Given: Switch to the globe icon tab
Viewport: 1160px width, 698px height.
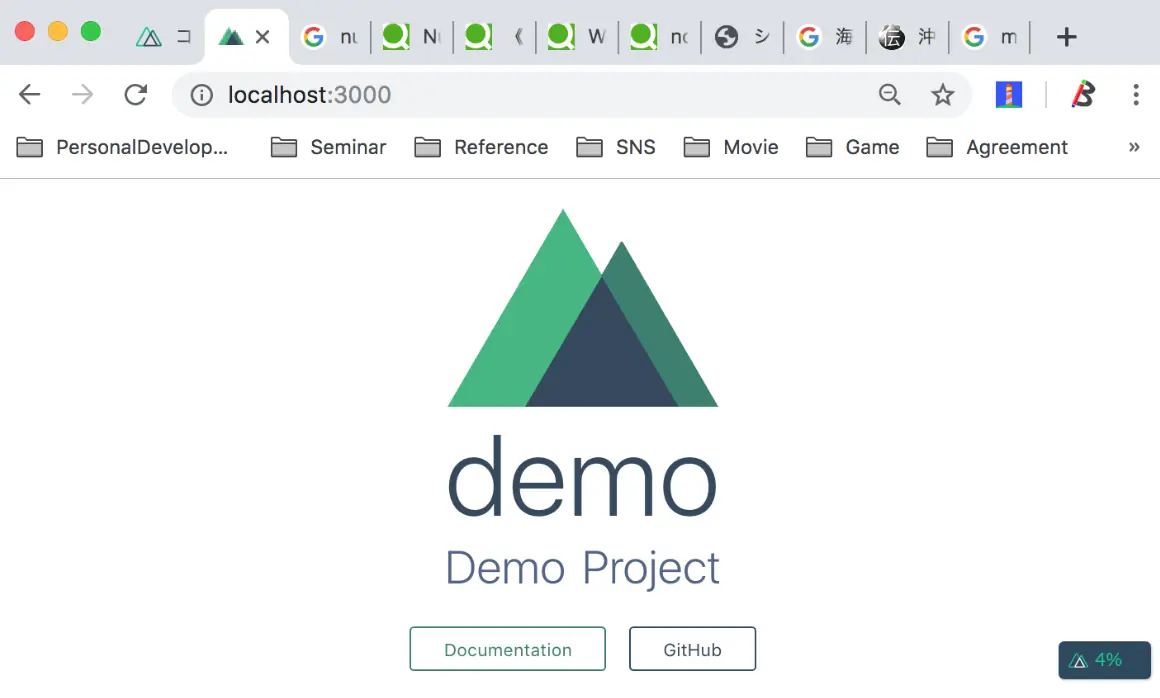Looking at the screenshot, I should click(x=742, y=36).
